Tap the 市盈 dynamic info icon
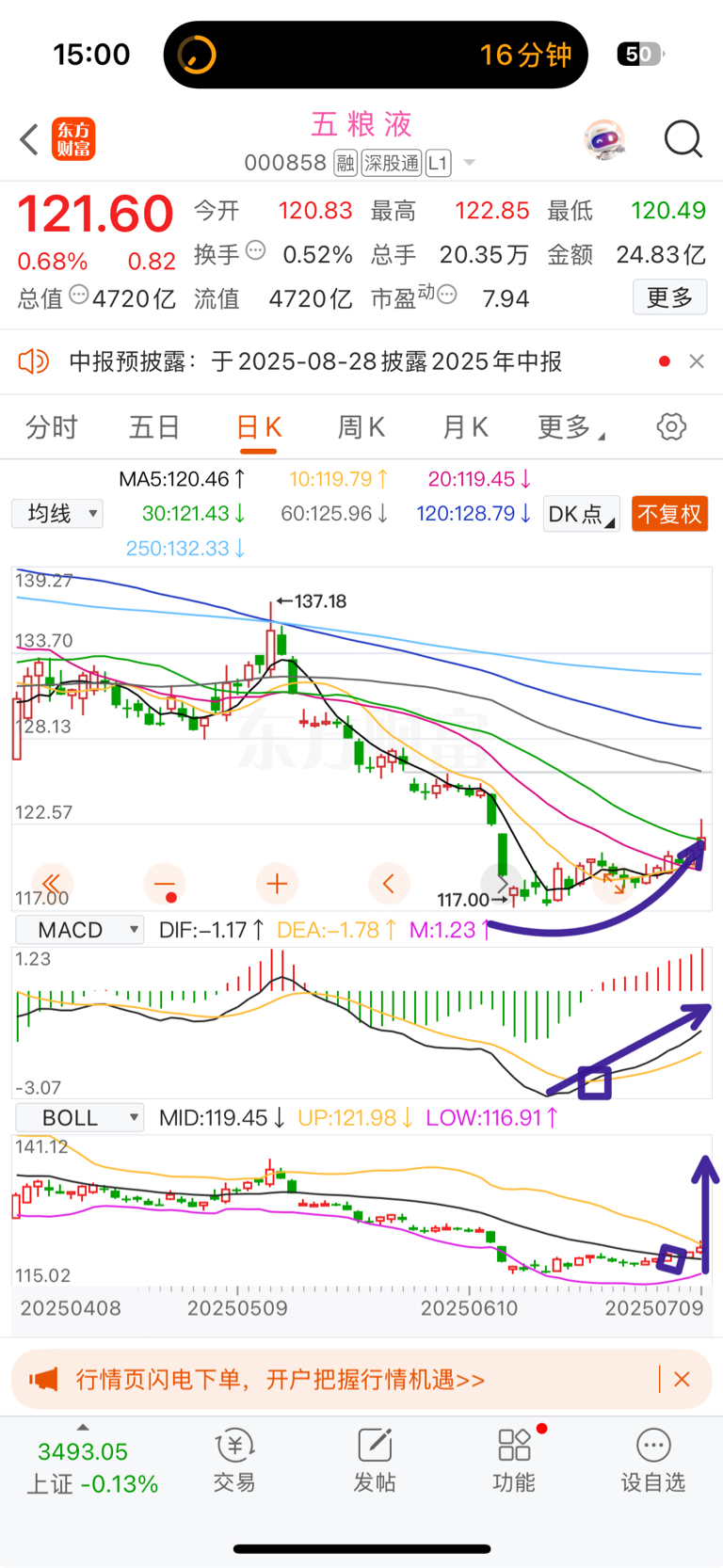Image resolution: width=723 pixels, height=1568 pixels. click(x=446, y=295)
